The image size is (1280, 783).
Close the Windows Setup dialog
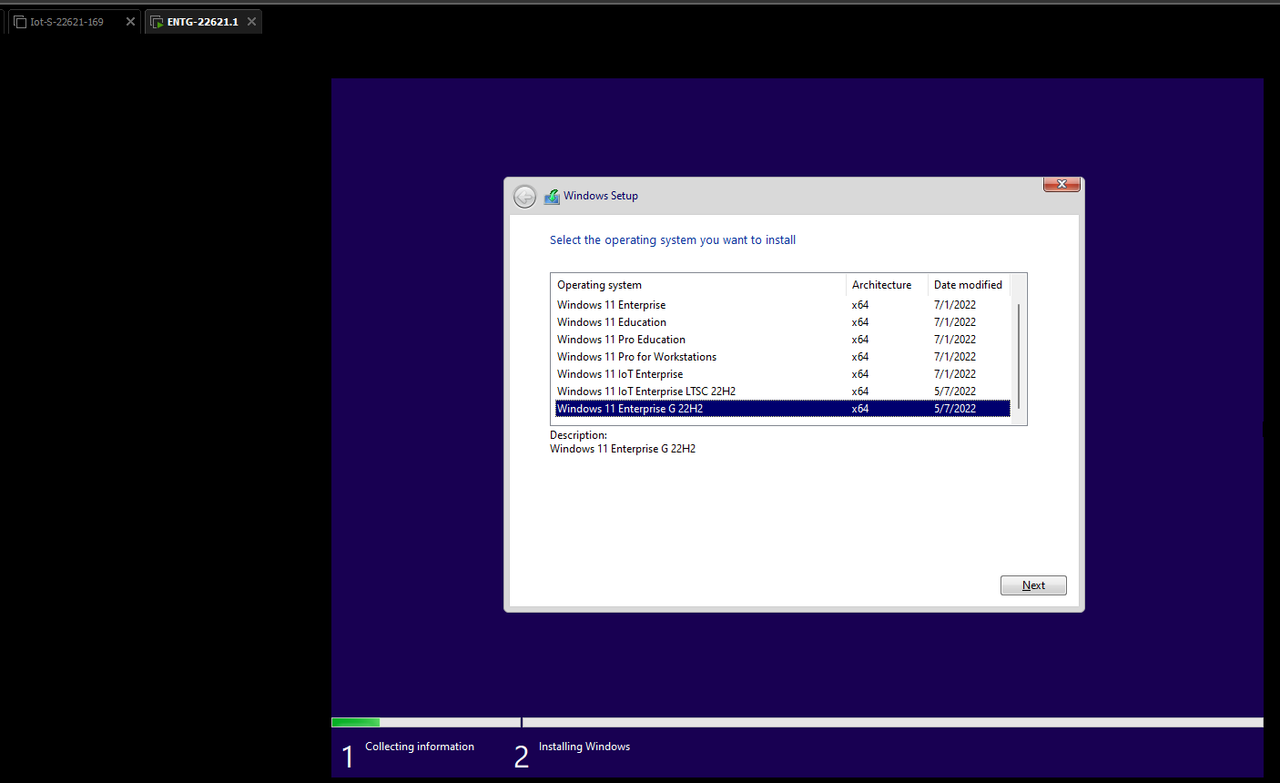pos(1061,185)
